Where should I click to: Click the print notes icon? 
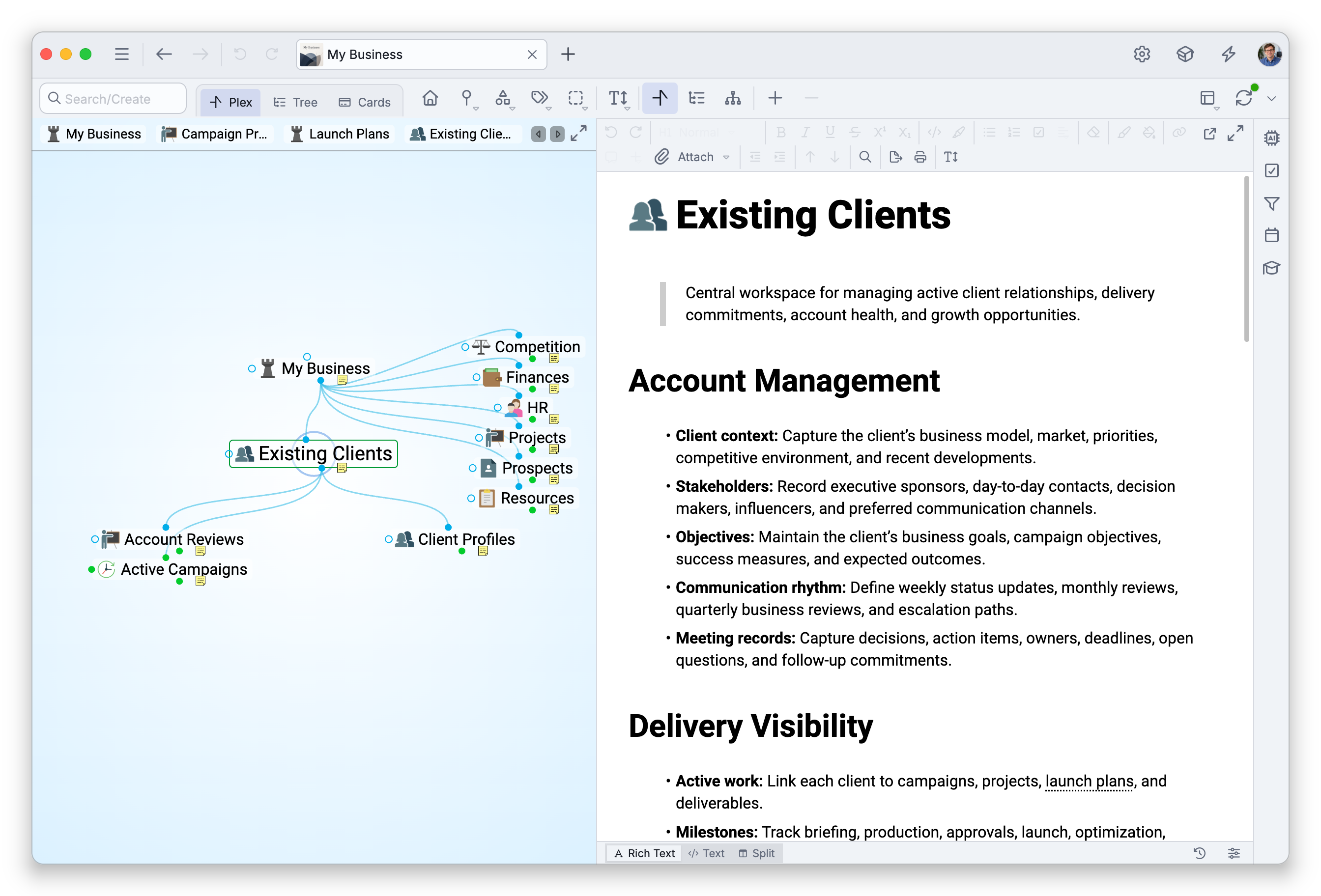(x=919, y=157)
